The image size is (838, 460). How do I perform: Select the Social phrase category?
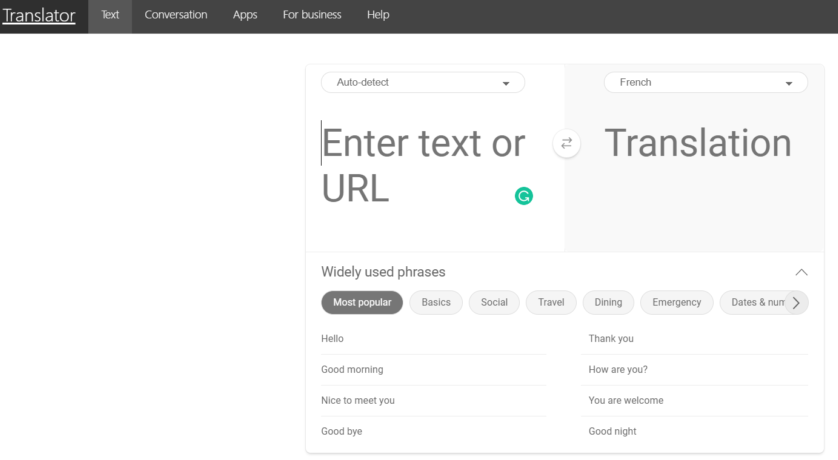pos(494,302)
